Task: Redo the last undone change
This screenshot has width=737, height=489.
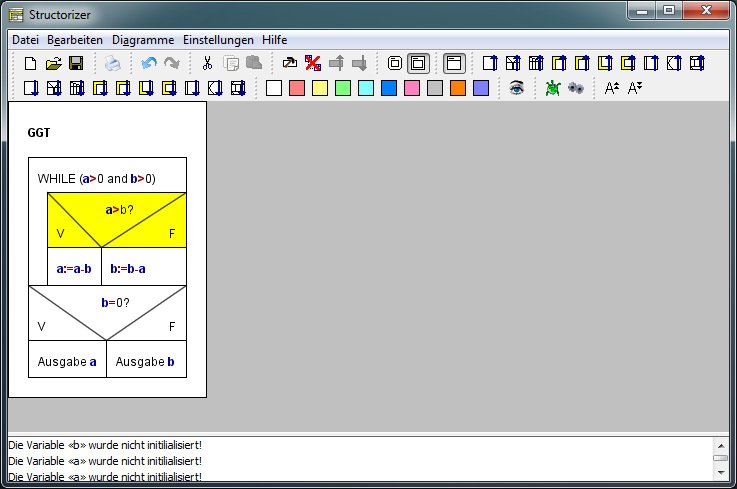Action: point(172,63)
